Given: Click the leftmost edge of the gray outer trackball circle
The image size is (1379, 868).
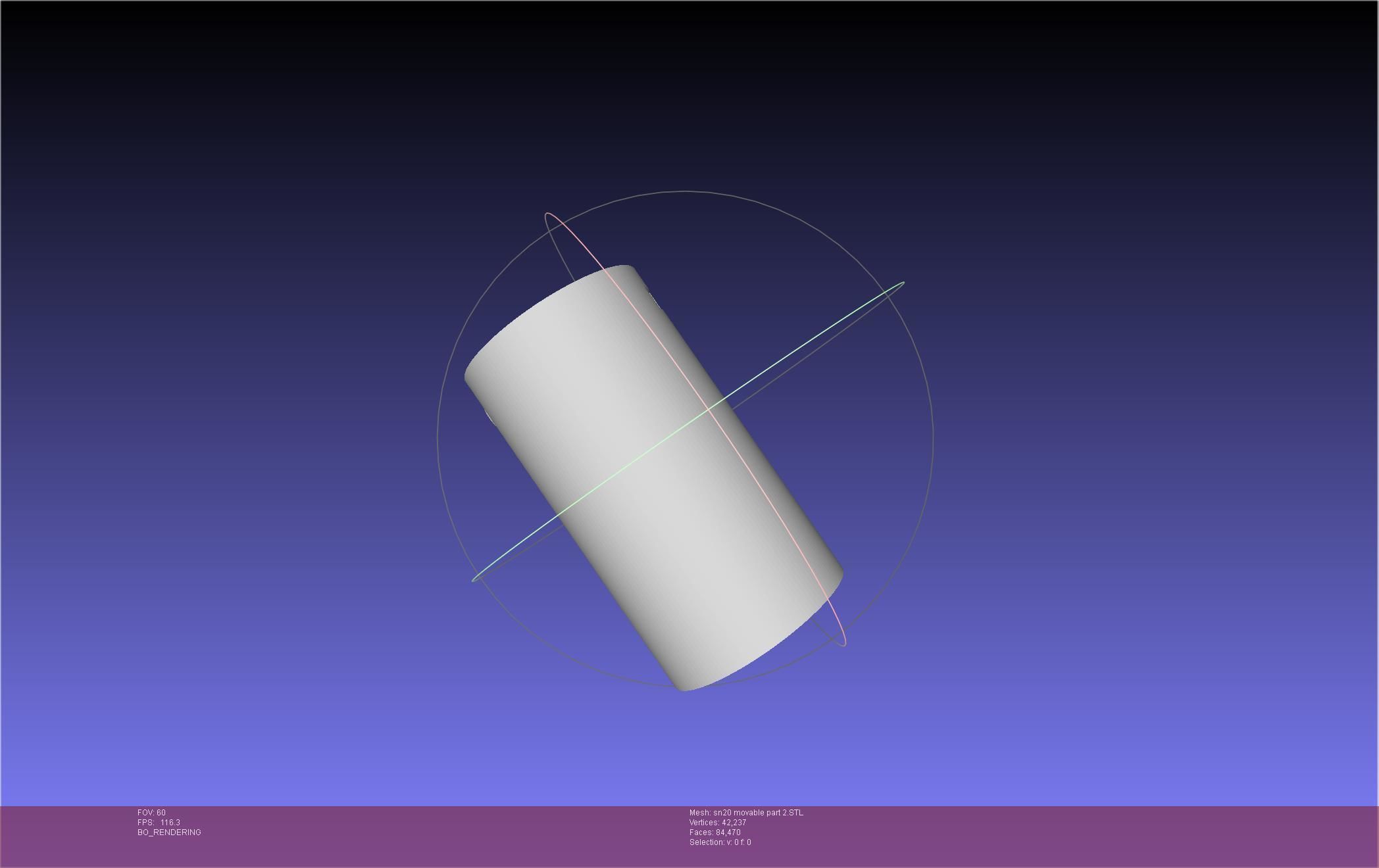Looking at the screenshot, I should (438, 439).
